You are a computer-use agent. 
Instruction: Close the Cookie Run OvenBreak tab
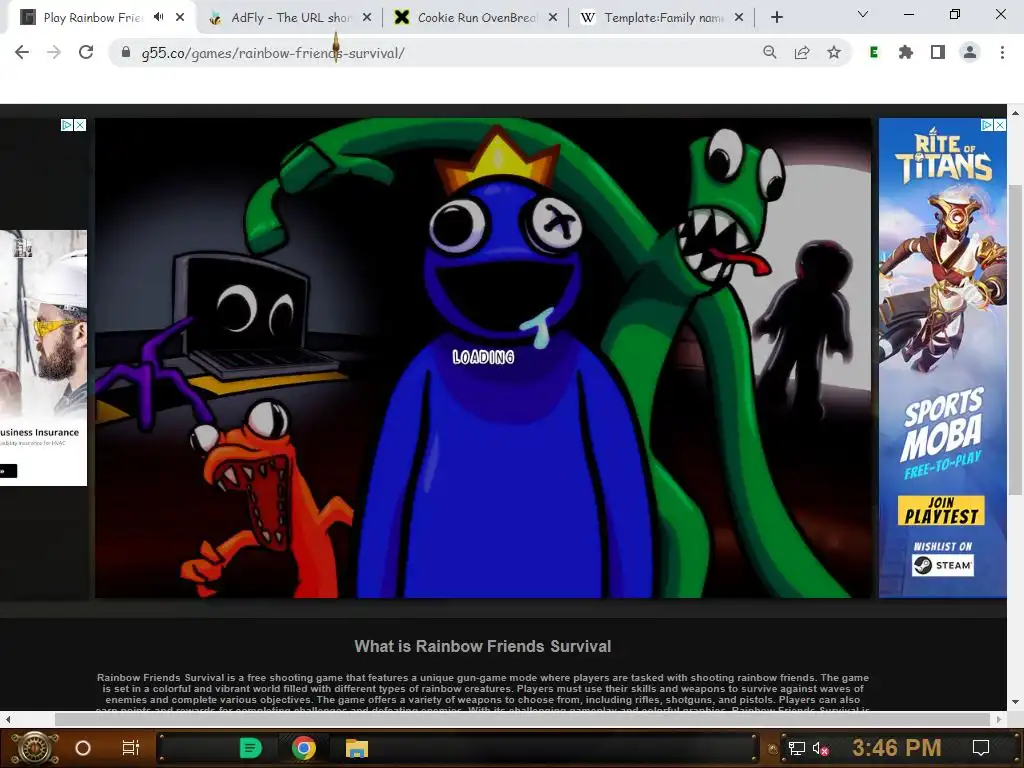click(552, 18)
